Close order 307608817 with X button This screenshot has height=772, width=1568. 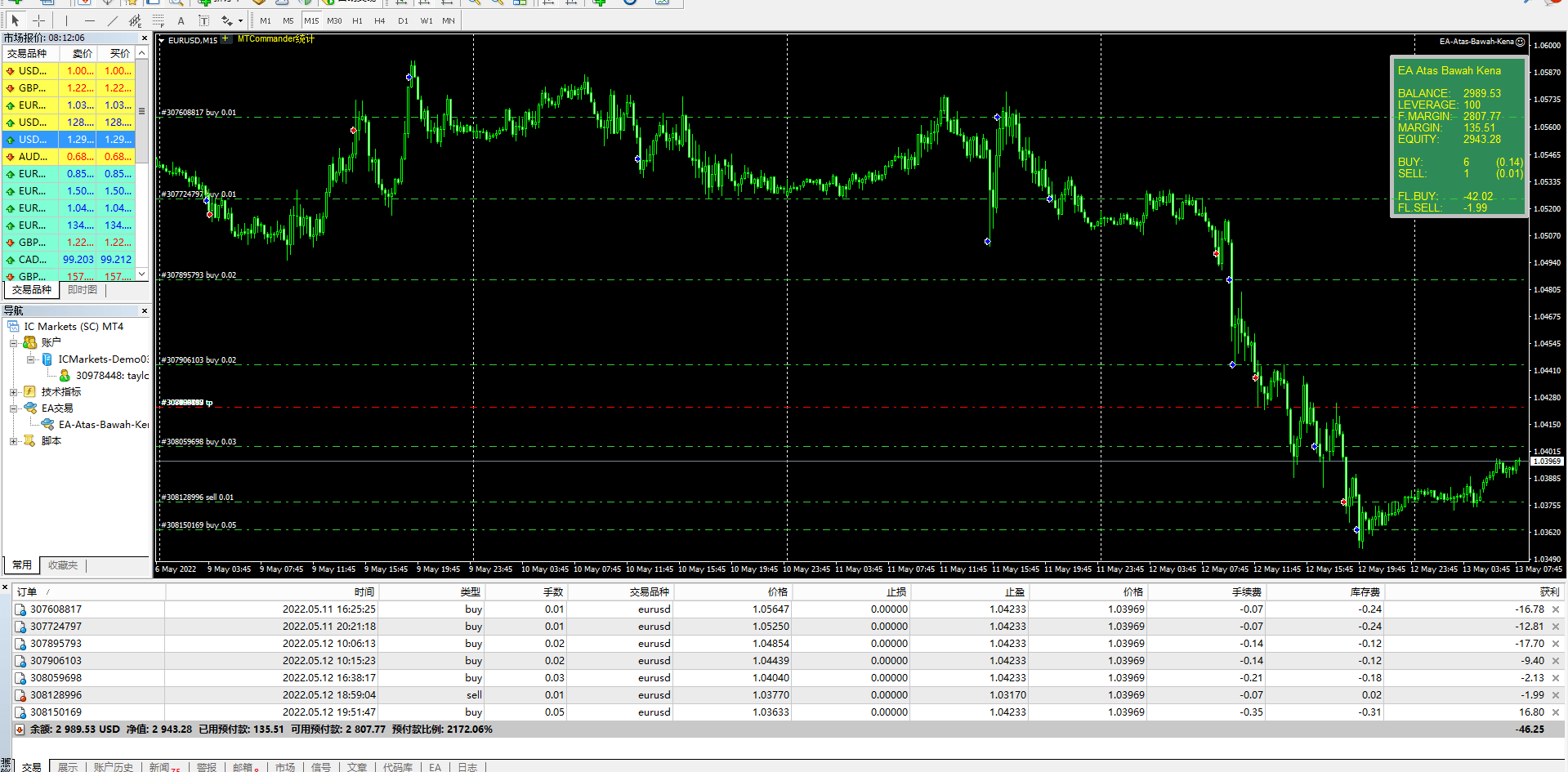point(1556,609)
